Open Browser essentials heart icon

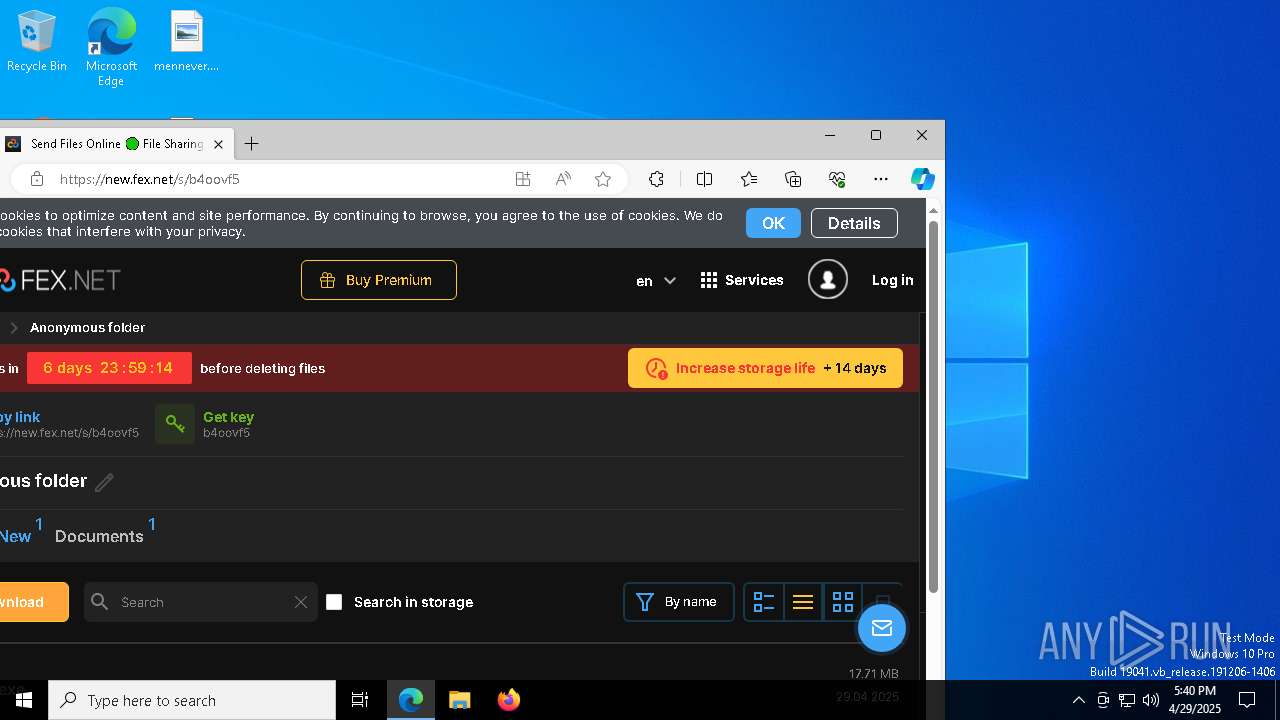tap(837, 179)
